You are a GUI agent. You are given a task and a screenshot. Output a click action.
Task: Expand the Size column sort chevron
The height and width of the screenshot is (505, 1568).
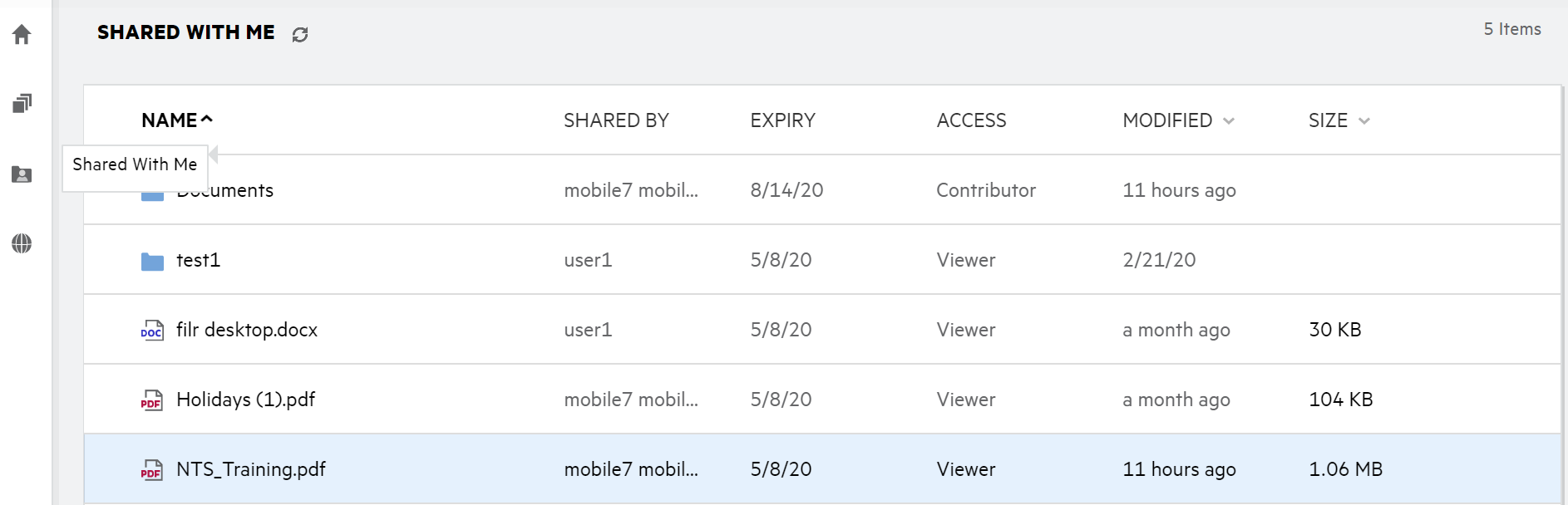click(x=1364, y=121)
